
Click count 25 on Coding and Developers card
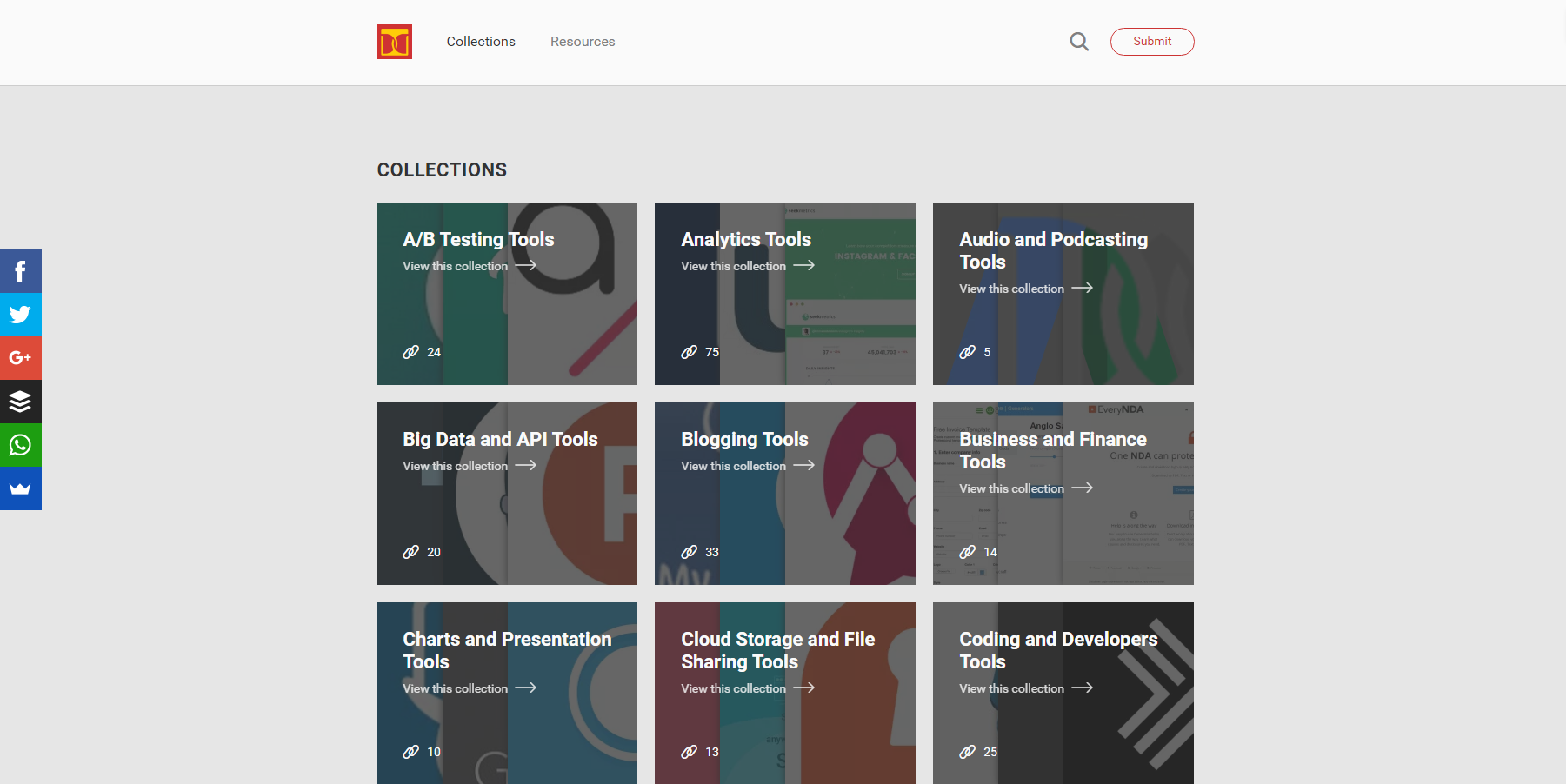click(x=990, y=752)
